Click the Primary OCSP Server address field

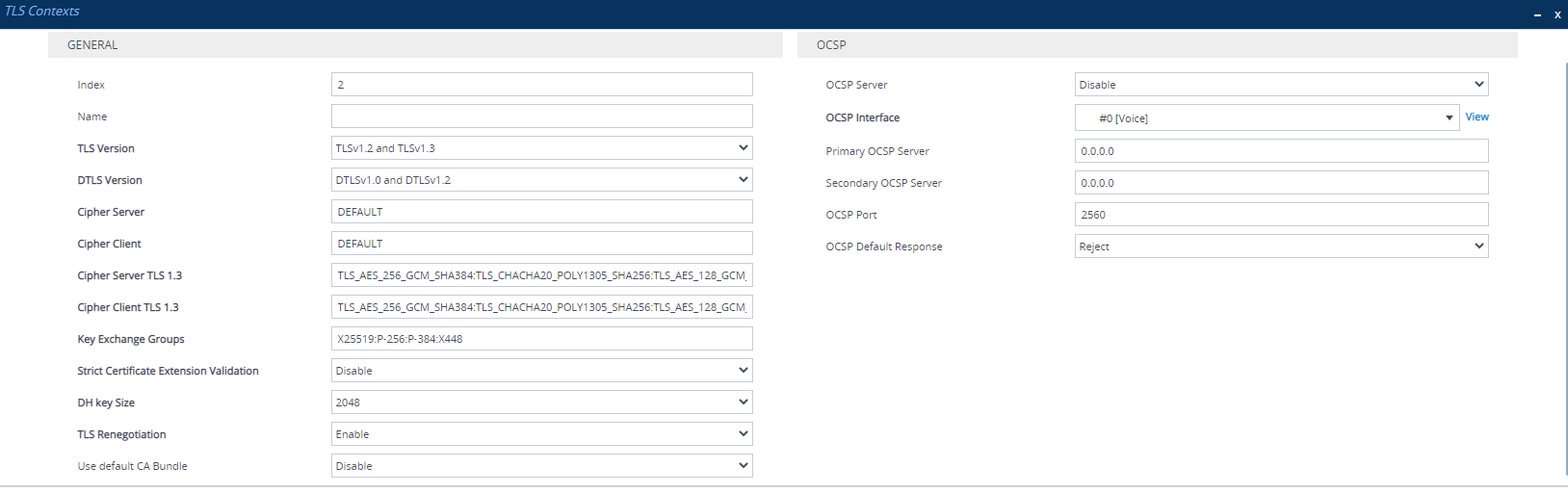tap(1281, 151)
